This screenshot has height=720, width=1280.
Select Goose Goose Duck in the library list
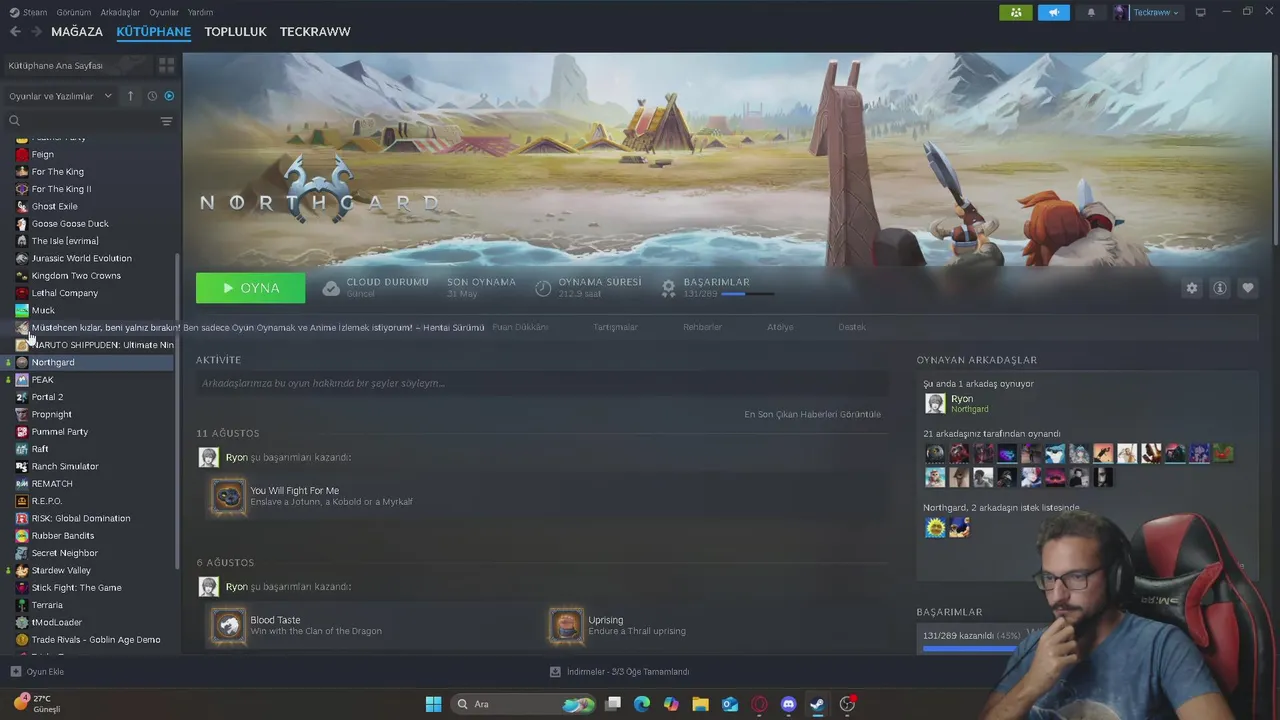pyautogui.click(x=70, y=224)
